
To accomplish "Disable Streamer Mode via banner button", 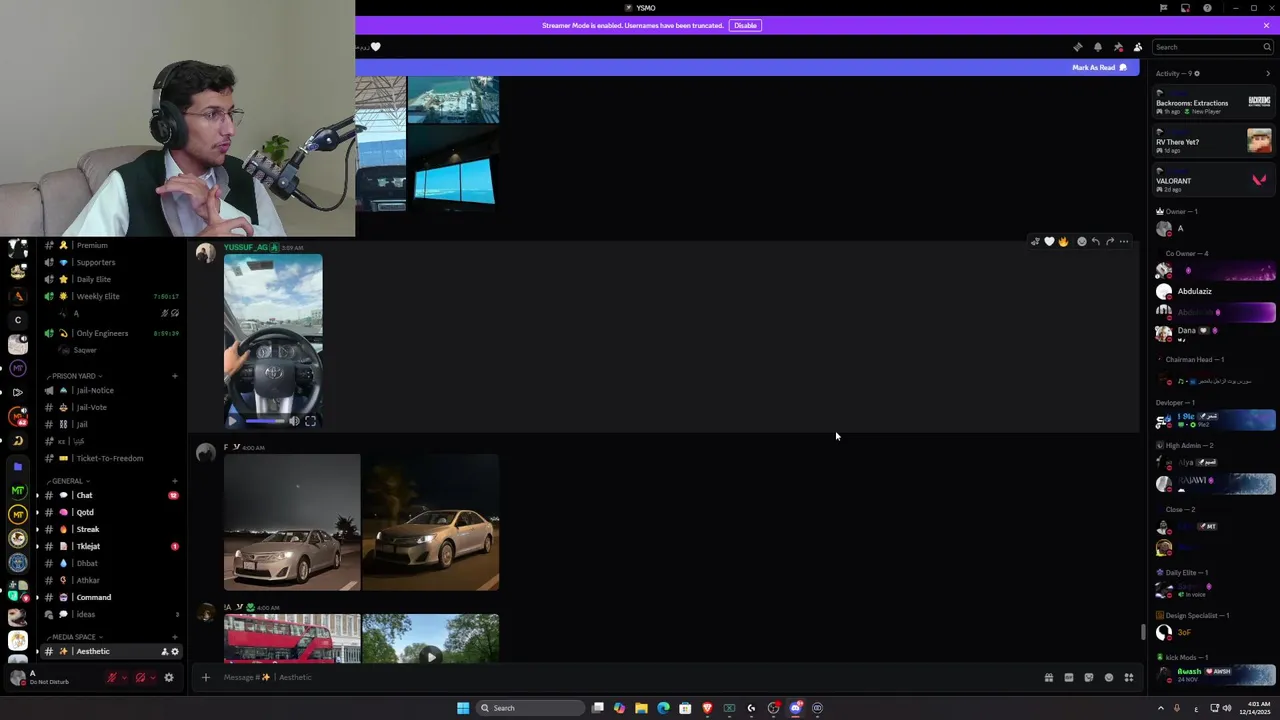I will pyautogui.click(x=745, y=25).
